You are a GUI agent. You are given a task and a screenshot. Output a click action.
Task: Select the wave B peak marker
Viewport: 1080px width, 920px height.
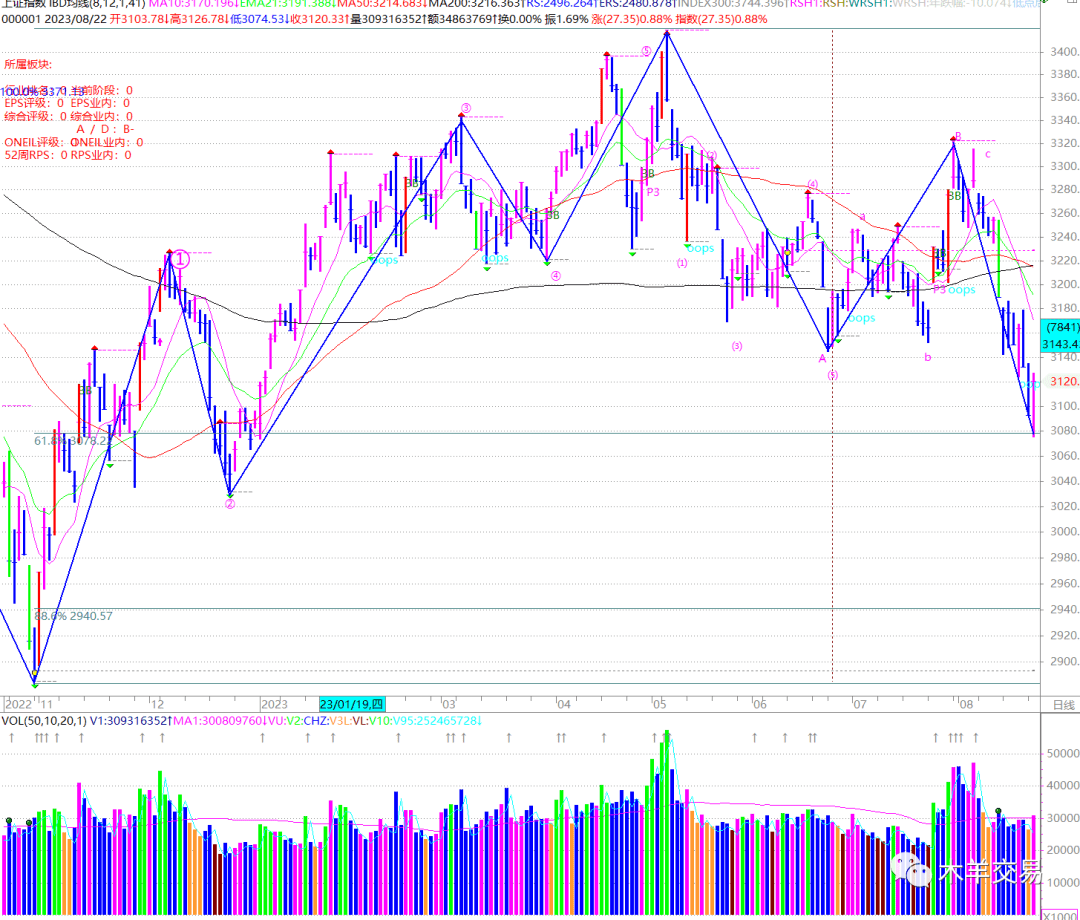click(957, 136)
